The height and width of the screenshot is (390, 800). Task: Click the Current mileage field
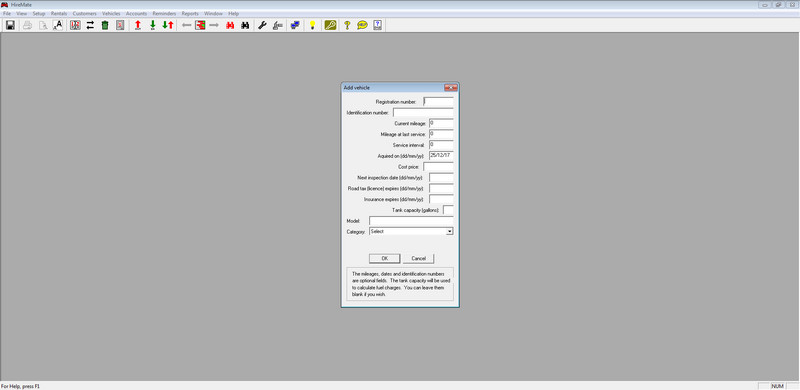(x=441, y=123)
